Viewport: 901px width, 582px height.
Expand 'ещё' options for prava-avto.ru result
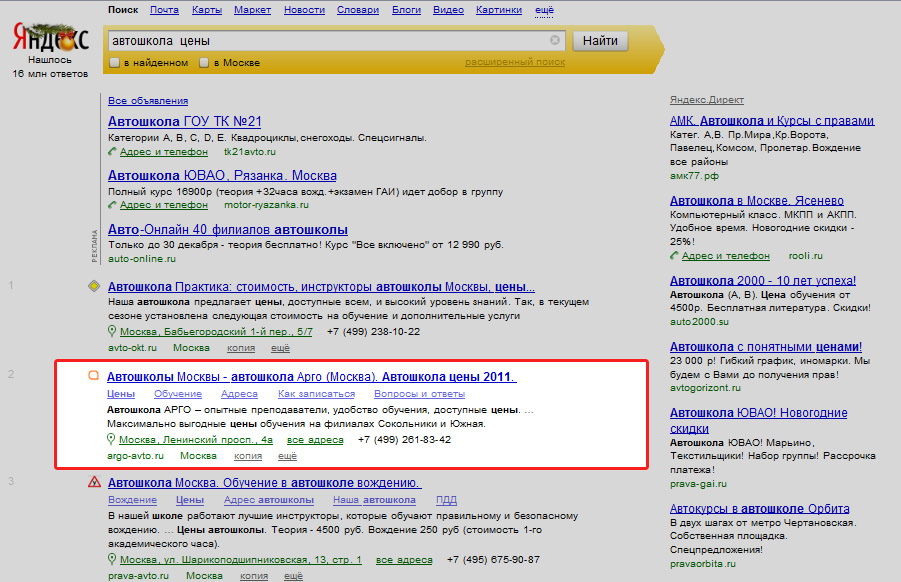click(x=293, y=575)
